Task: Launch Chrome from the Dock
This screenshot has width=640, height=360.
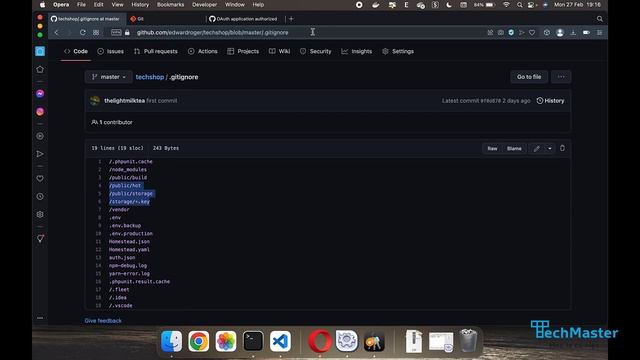Action: [x=199, y=341]
